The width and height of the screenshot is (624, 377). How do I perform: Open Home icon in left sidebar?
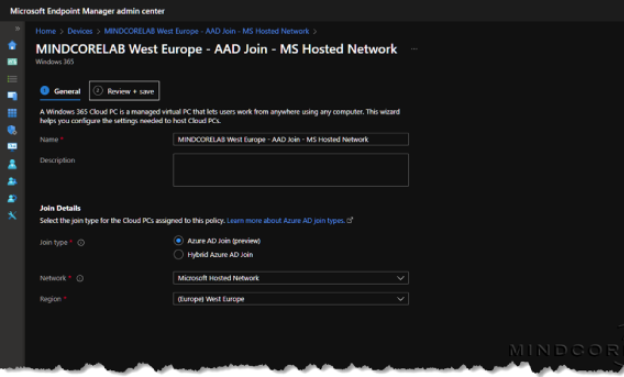(x=12, y=45)
